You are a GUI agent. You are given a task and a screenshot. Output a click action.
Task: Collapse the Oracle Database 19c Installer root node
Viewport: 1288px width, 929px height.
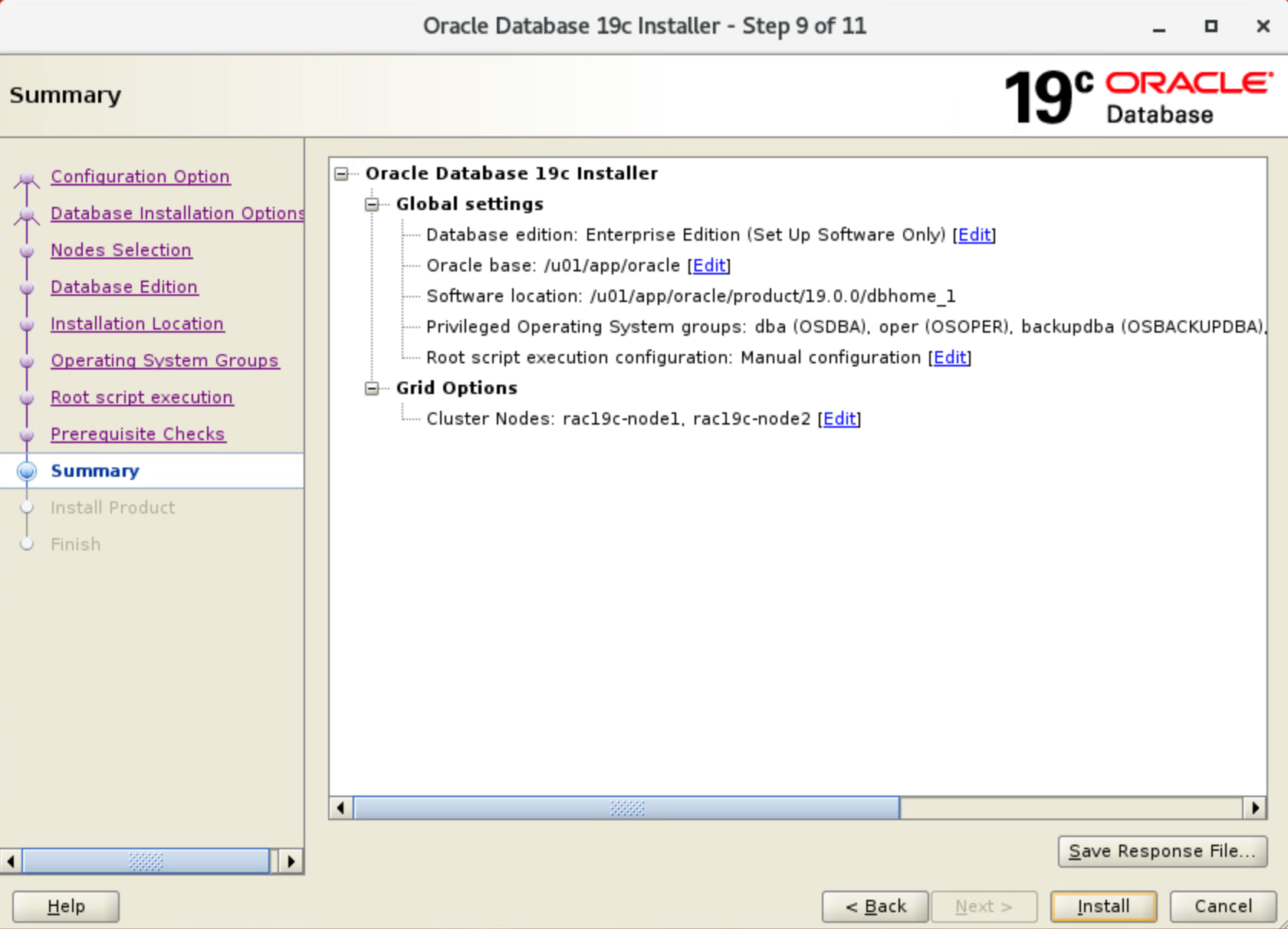point(341,174)
